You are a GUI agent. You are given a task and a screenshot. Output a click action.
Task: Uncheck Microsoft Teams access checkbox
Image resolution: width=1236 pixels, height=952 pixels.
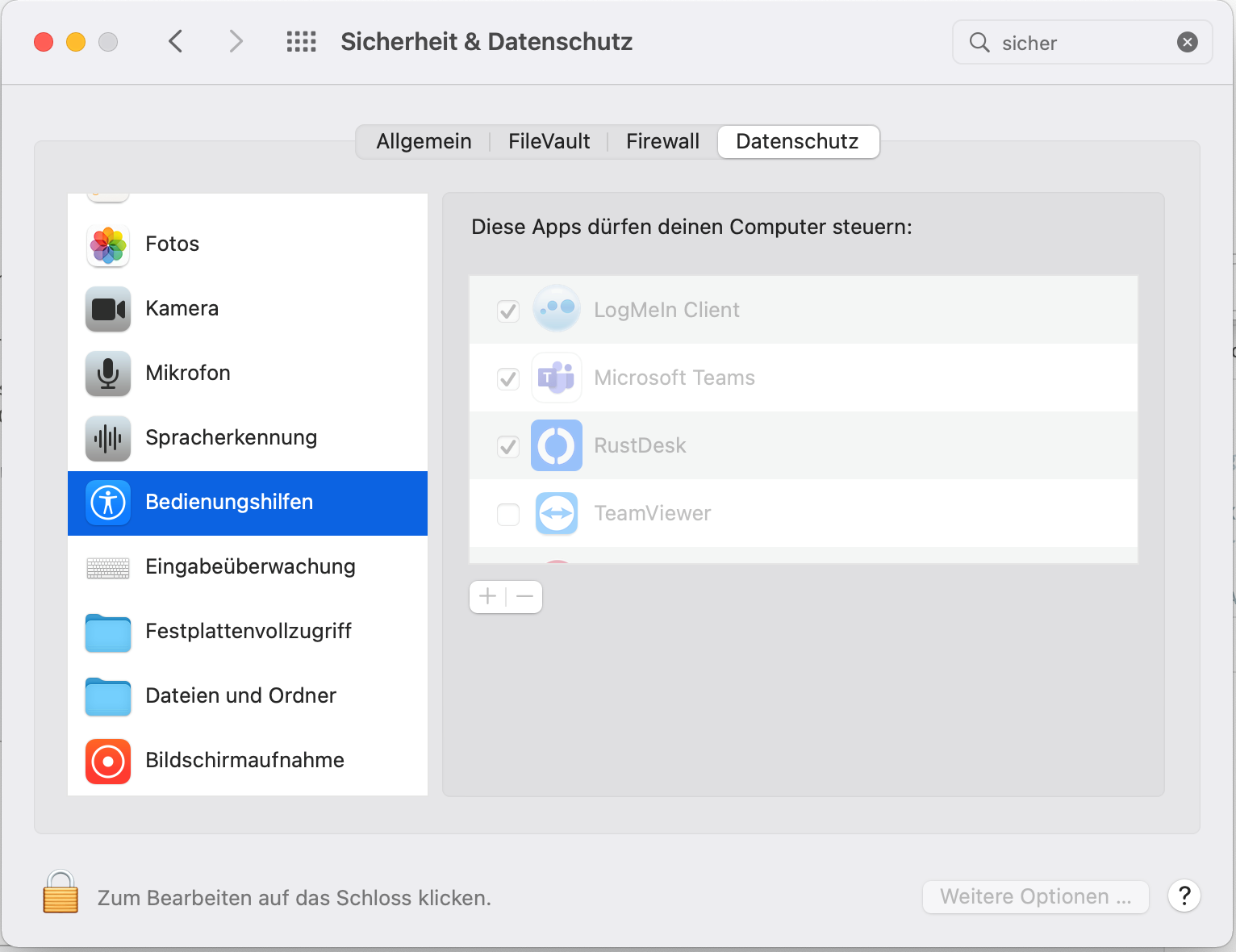[508, 378]
